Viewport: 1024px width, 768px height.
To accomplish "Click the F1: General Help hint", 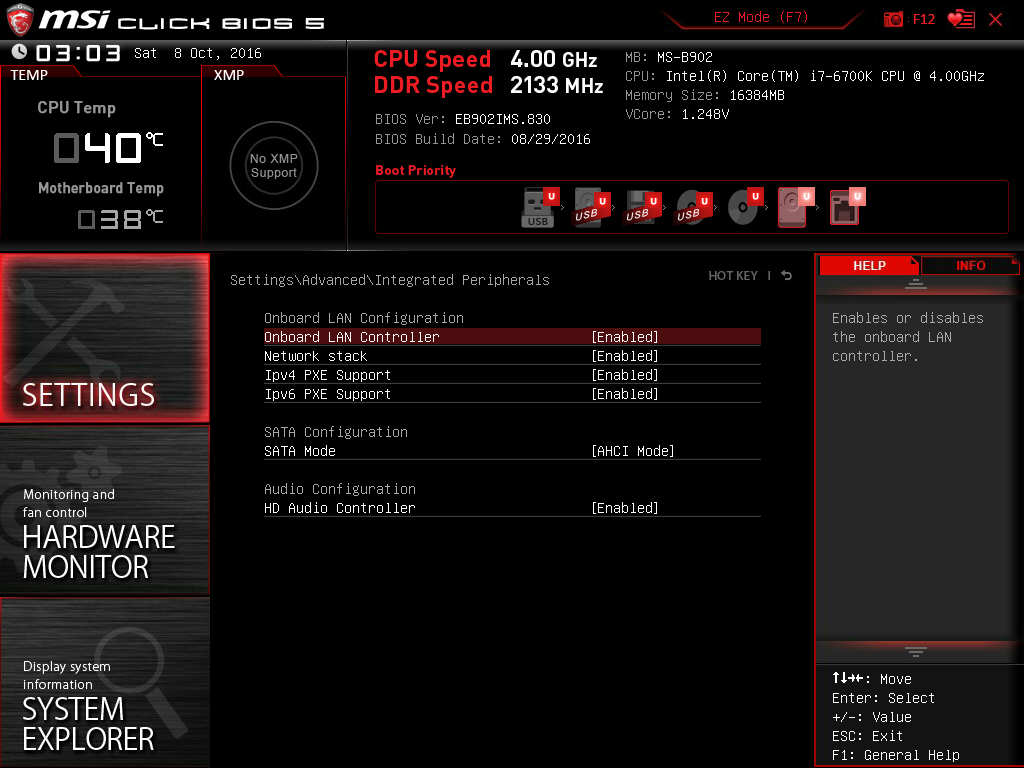I will coord(895,755).
